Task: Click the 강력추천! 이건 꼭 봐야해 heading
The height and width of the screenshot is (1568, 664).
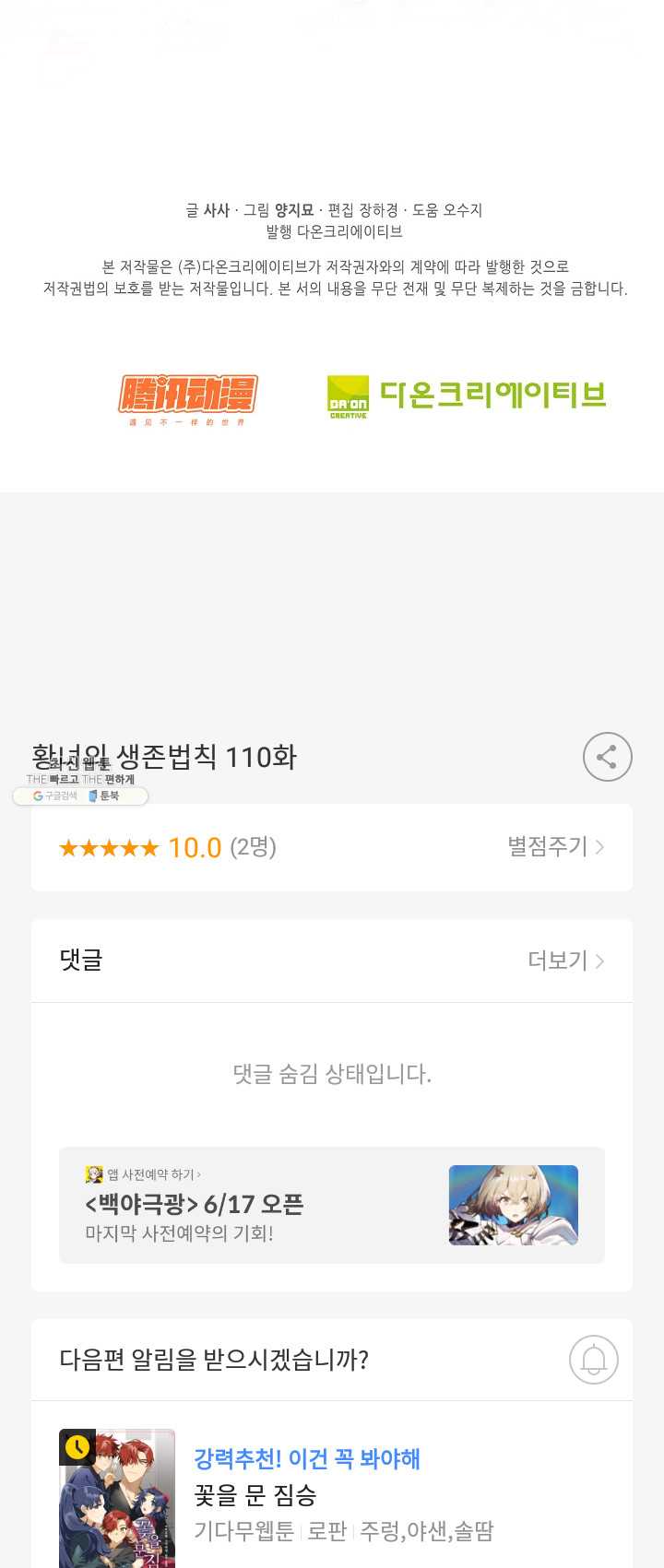Action: 307,1459
